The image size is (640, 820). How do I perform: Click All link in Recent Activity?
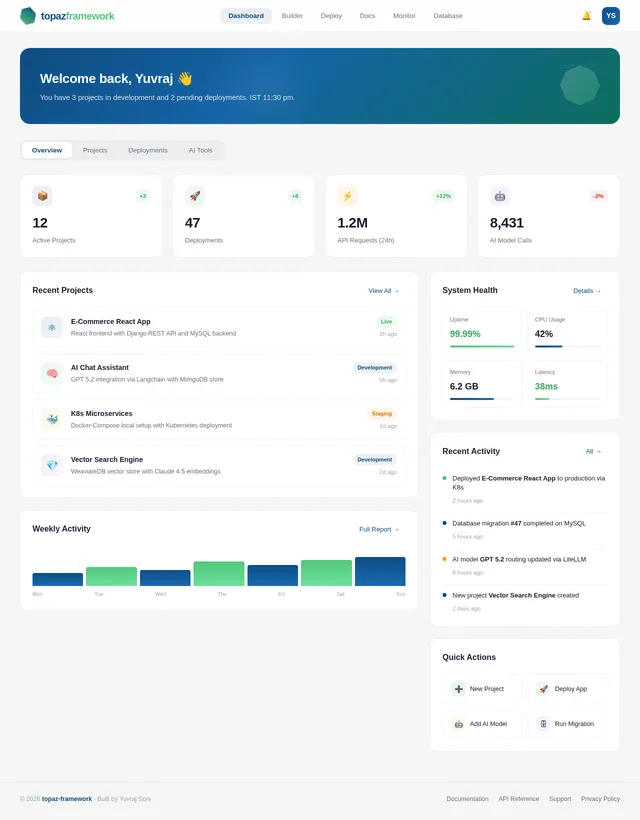tap(593, 451)
